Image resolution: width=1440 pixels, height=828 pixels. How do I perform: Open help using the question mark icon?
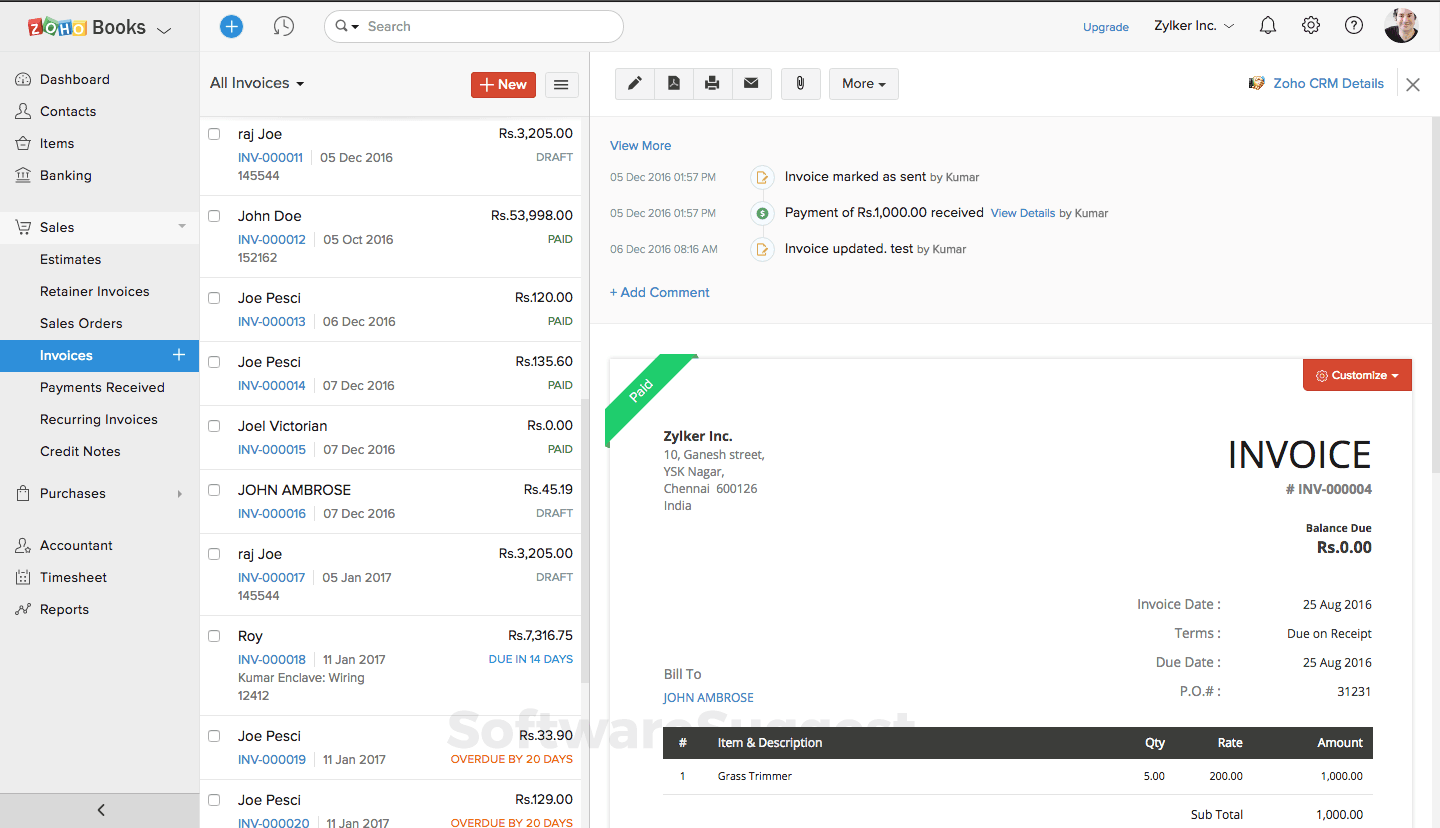(1353, 24)
